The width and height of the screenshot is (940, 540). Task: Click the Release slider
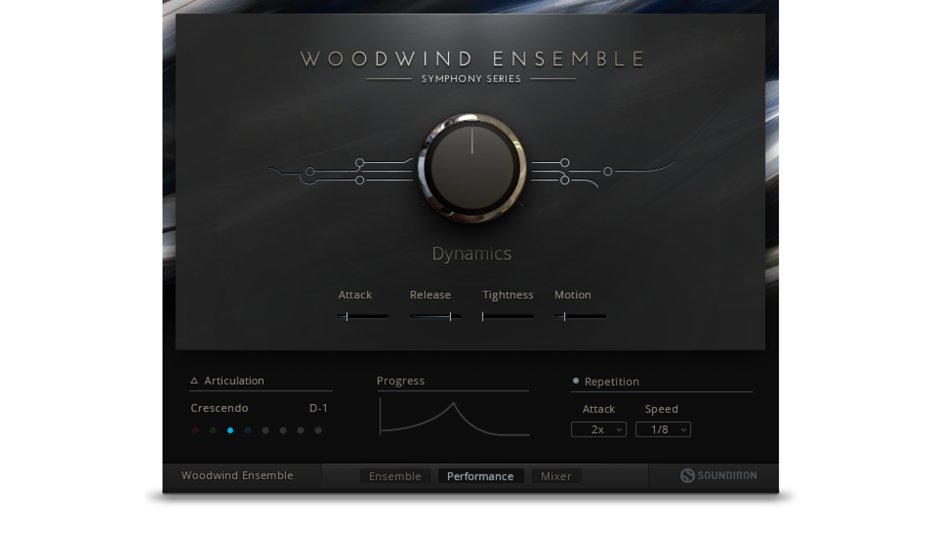(x=435, y=316)
